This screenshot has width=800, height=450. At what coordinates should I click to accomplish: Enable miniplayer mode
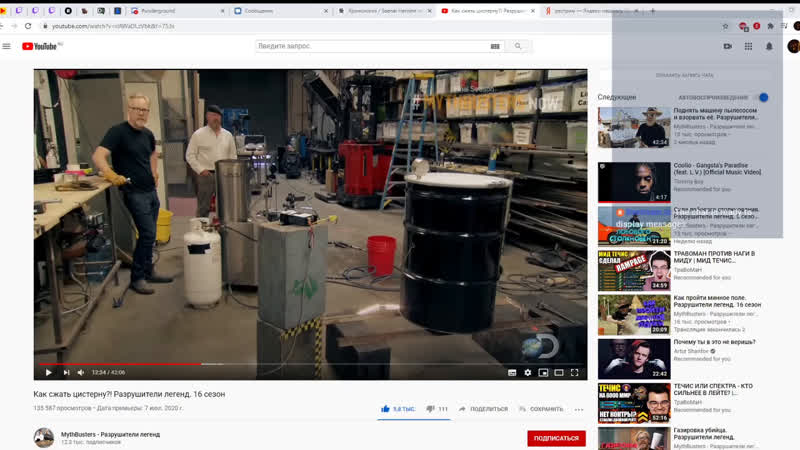pyautogui.click(x=543, y=372)
